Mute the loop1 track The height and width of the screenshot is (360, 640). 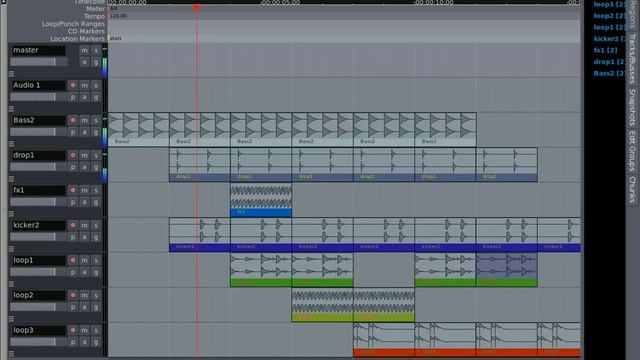pos(84,260)
